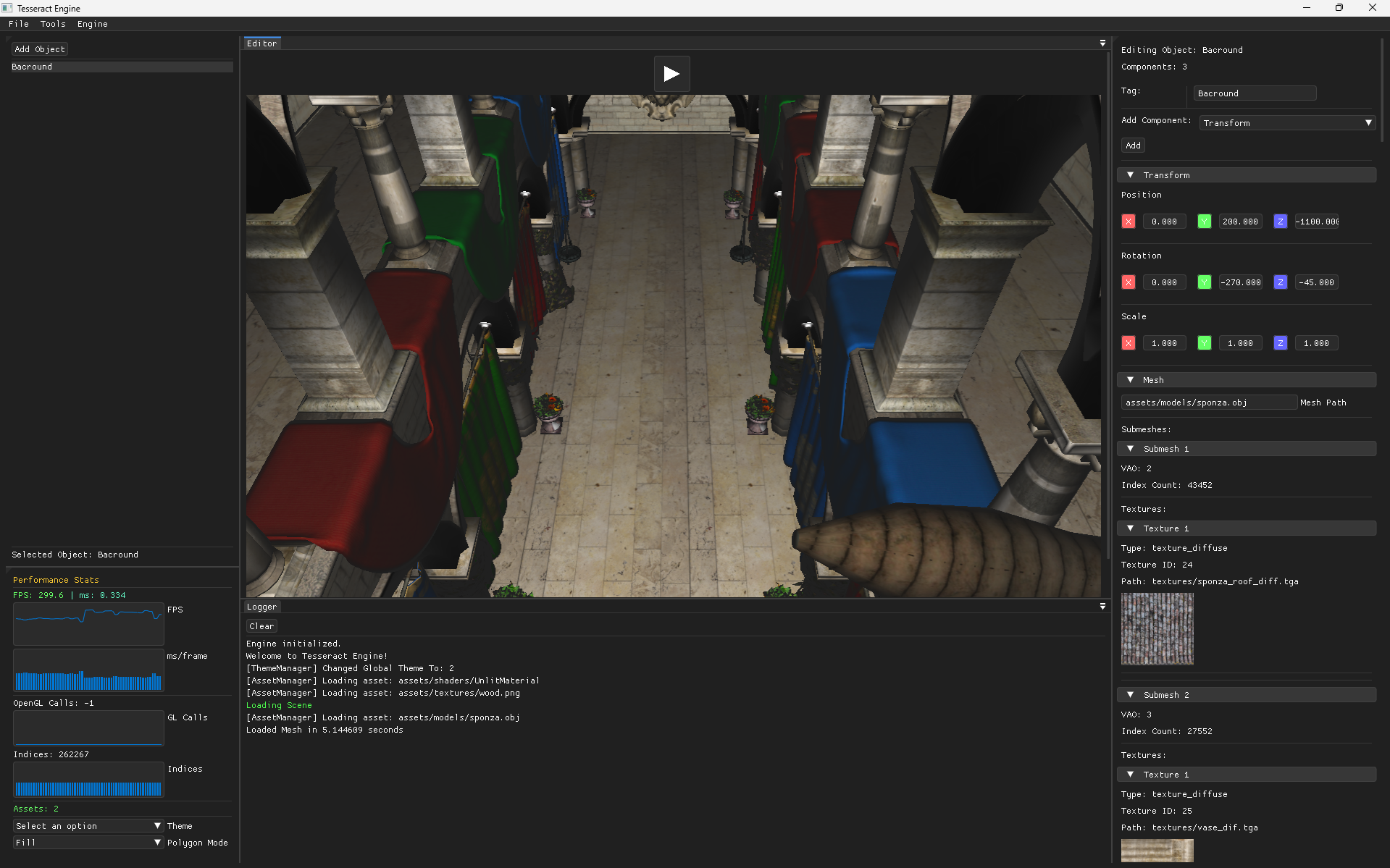Viewport: 1390px width, 868px height.
Task: Click the red X button for Position
Action: (1129, 222)
